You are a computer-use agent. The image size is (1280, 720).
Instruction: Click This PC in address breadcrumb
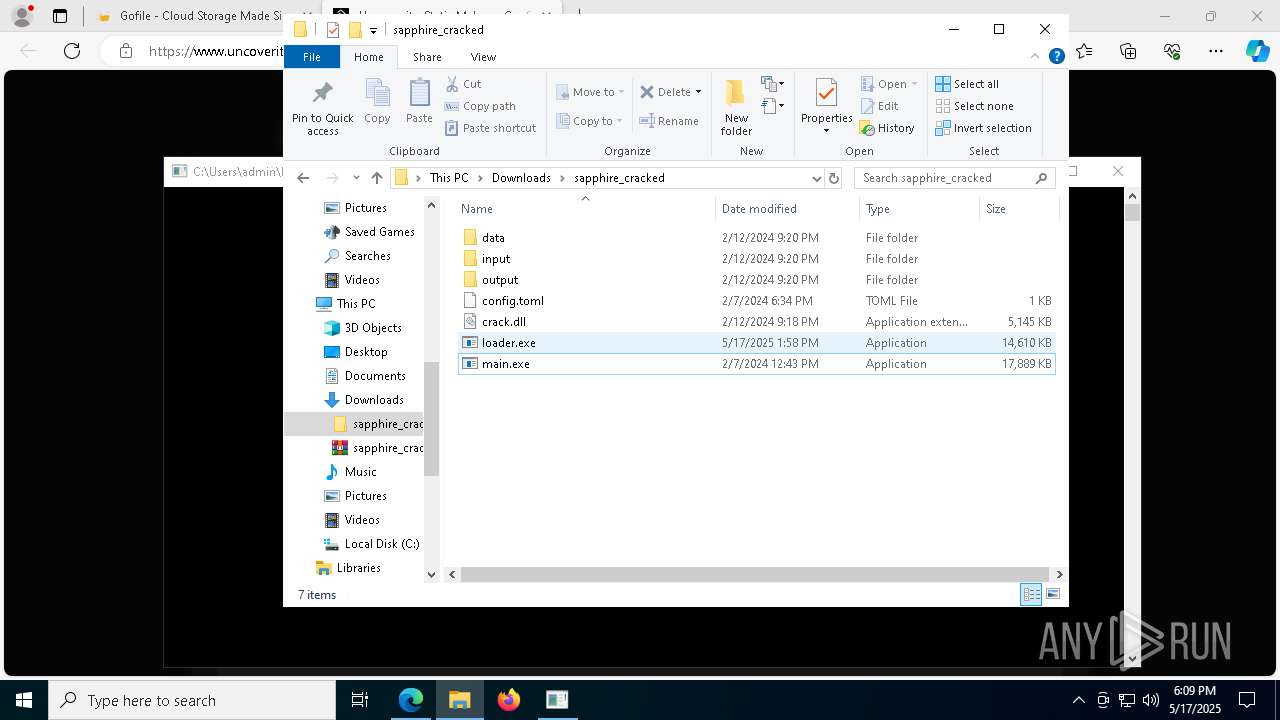pyautogui.click(x=449, y=178)
